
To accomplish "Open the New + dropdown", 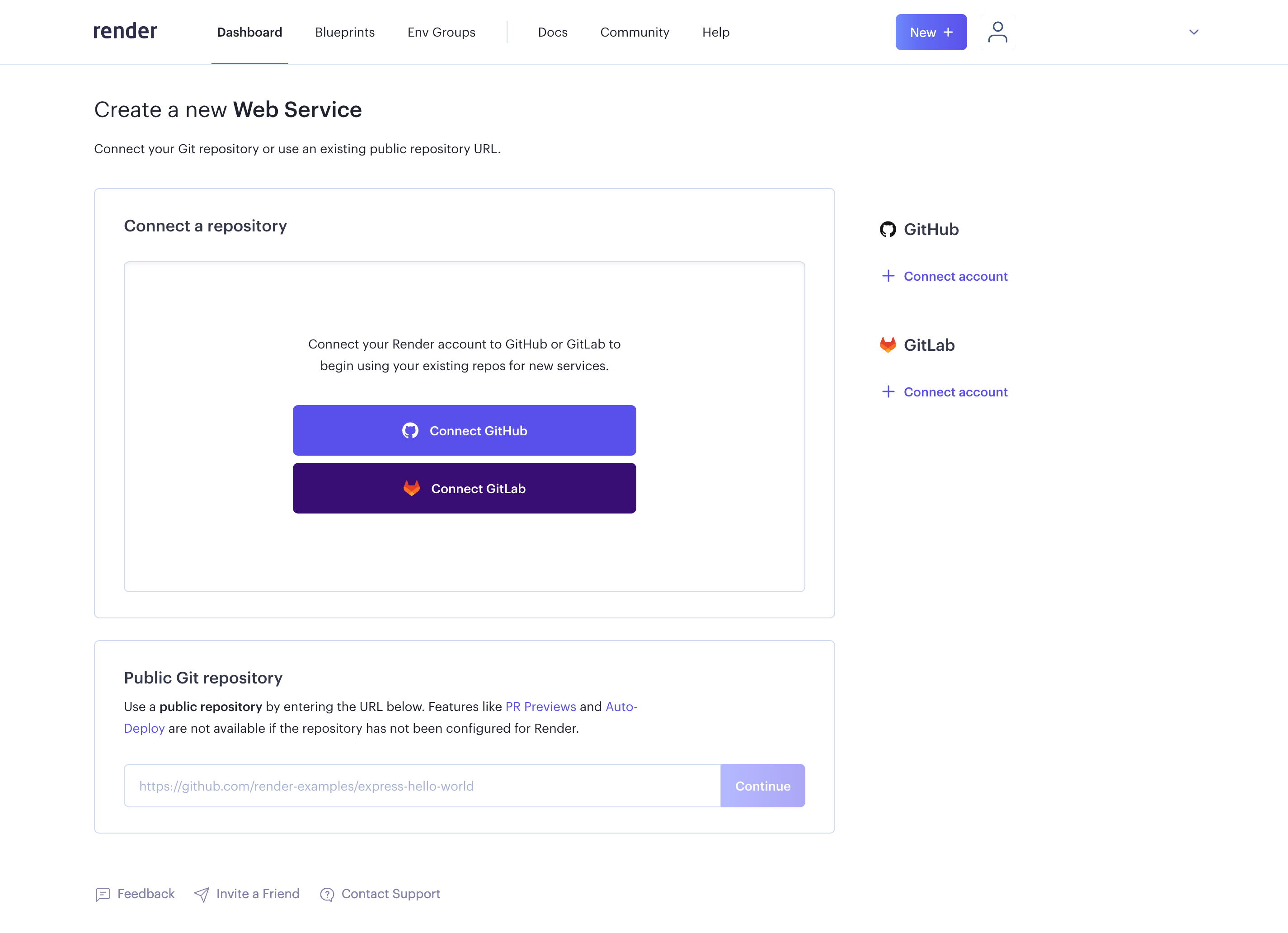I will [x=931, y=32].
